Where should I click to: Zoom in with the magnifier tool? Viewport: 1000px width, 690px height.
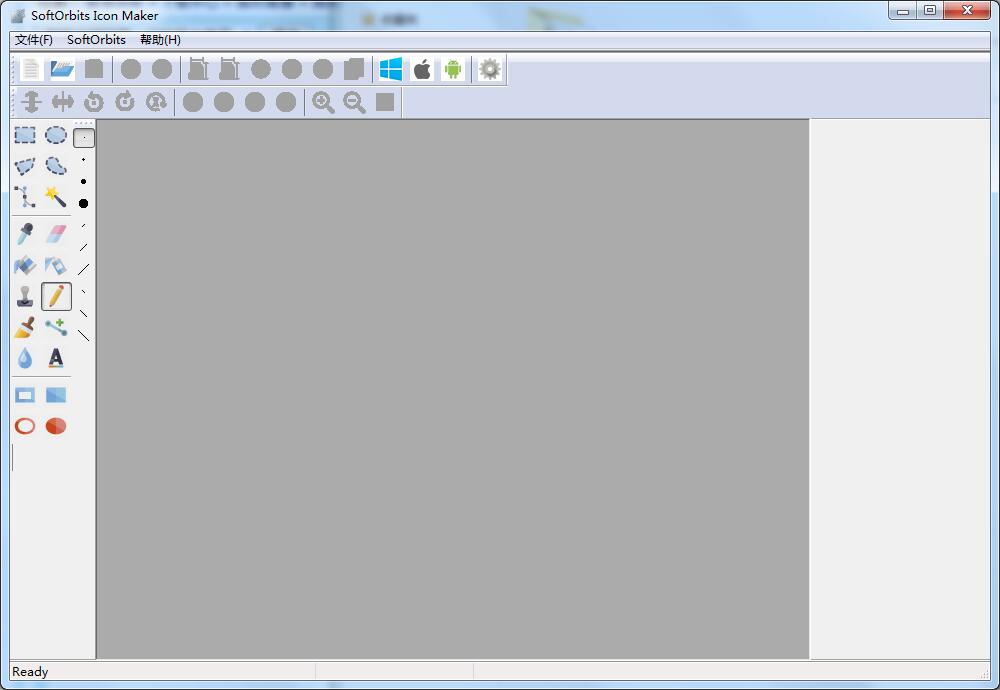[322, 101]
